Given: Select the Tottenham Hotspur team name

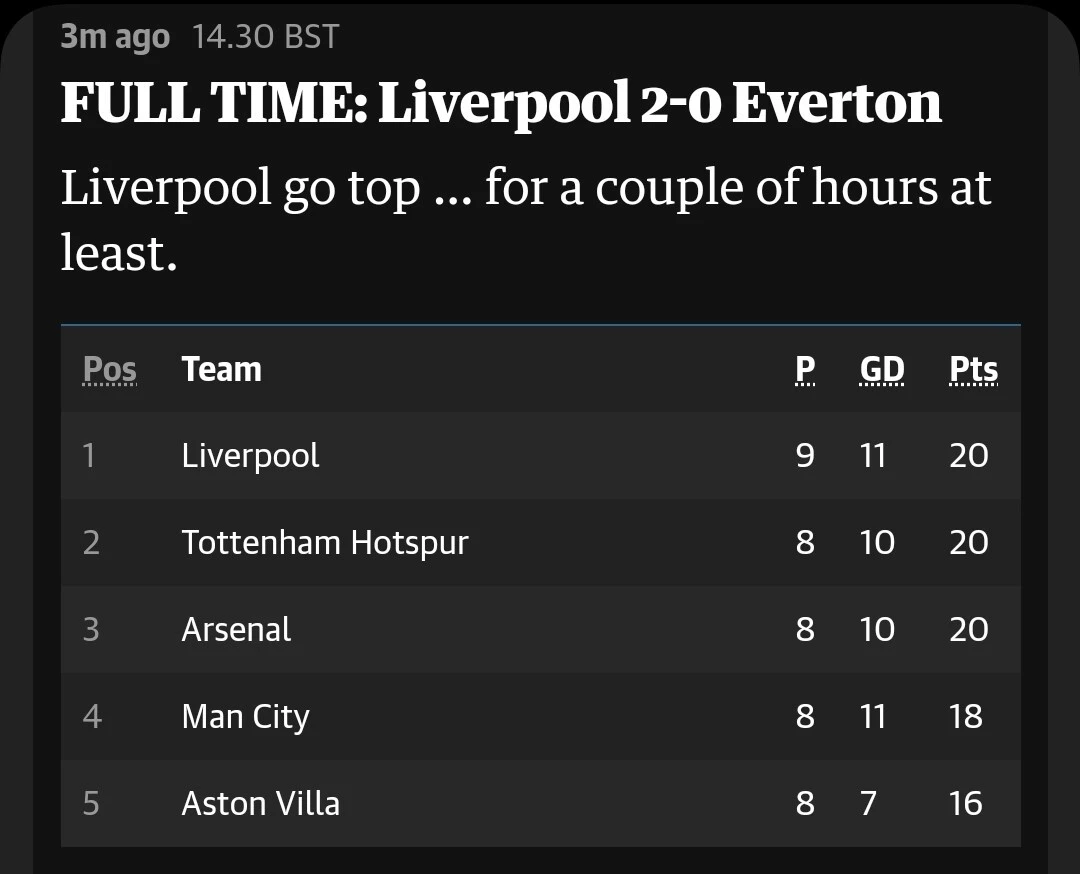Looking at the screenshot, I should (x=325, y=543).
